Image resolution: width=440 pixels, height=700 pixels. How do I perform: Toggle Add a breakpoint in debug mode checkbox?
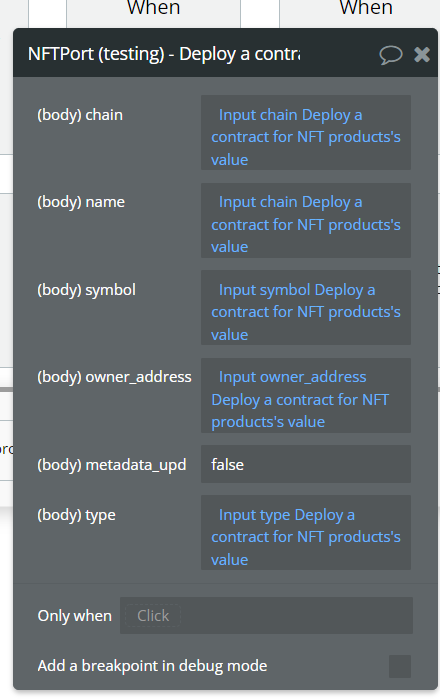pos(400,666)
